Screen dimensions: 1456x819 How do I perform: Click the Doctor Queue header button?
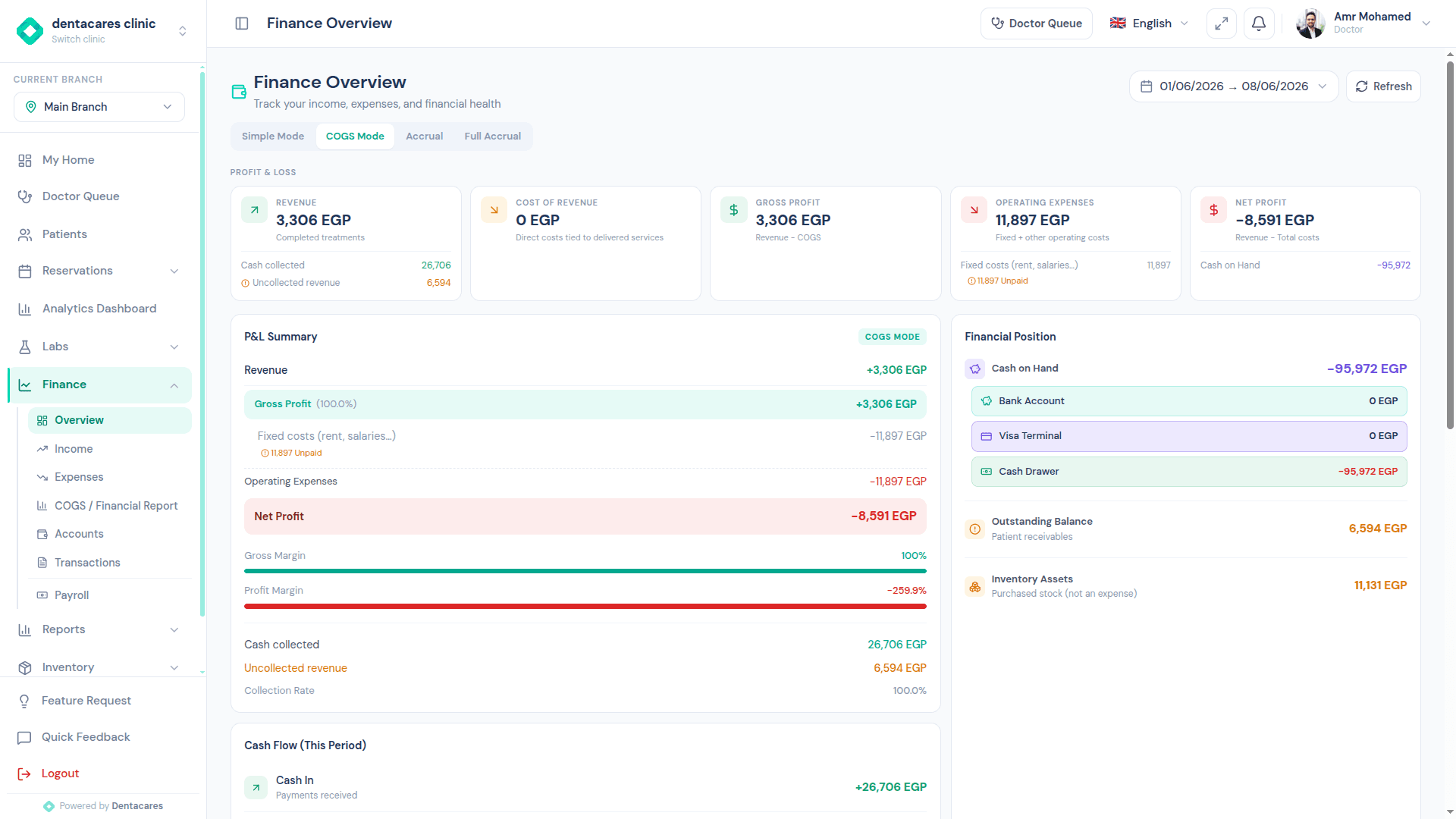(1036, 24)
